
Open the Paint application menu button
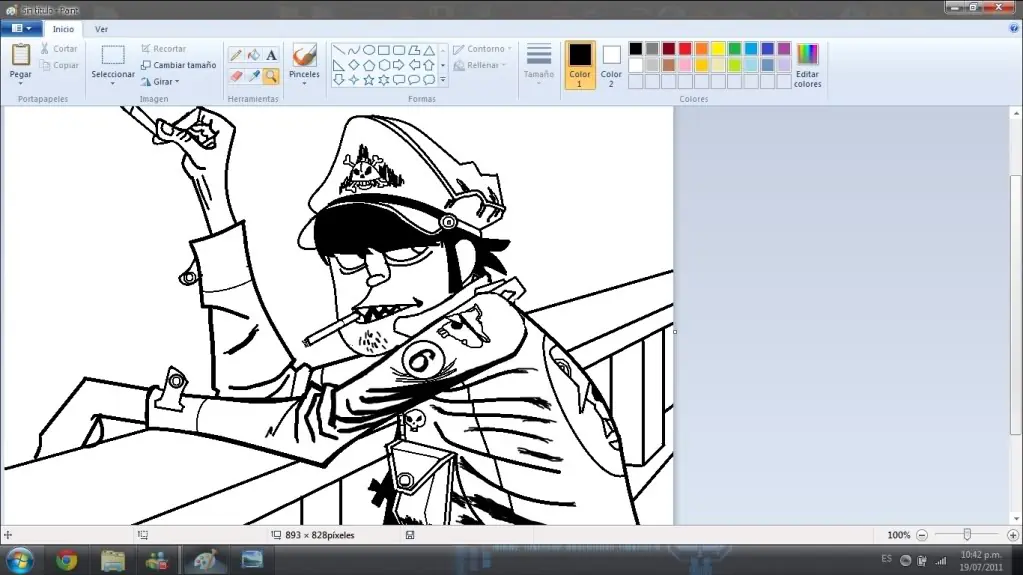tap(21, 28)
